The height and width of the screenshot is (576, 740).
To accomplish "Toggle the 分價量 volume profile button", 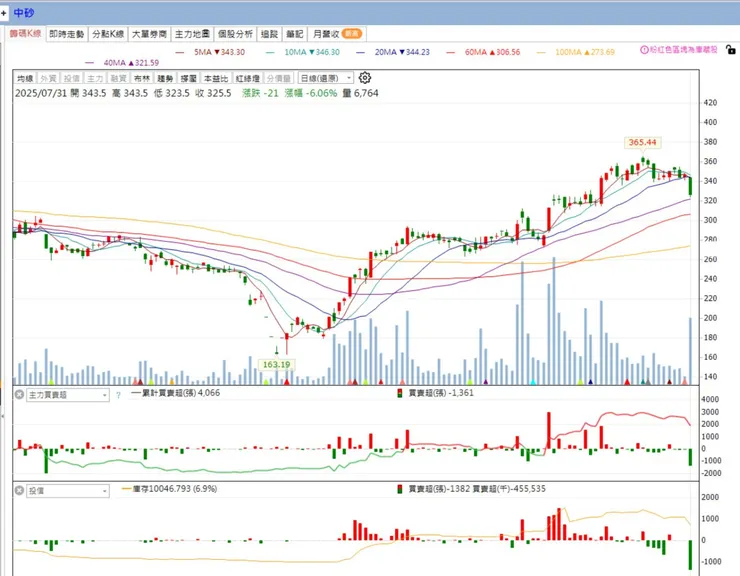I will pyautogui.click(x=278, y=78).
